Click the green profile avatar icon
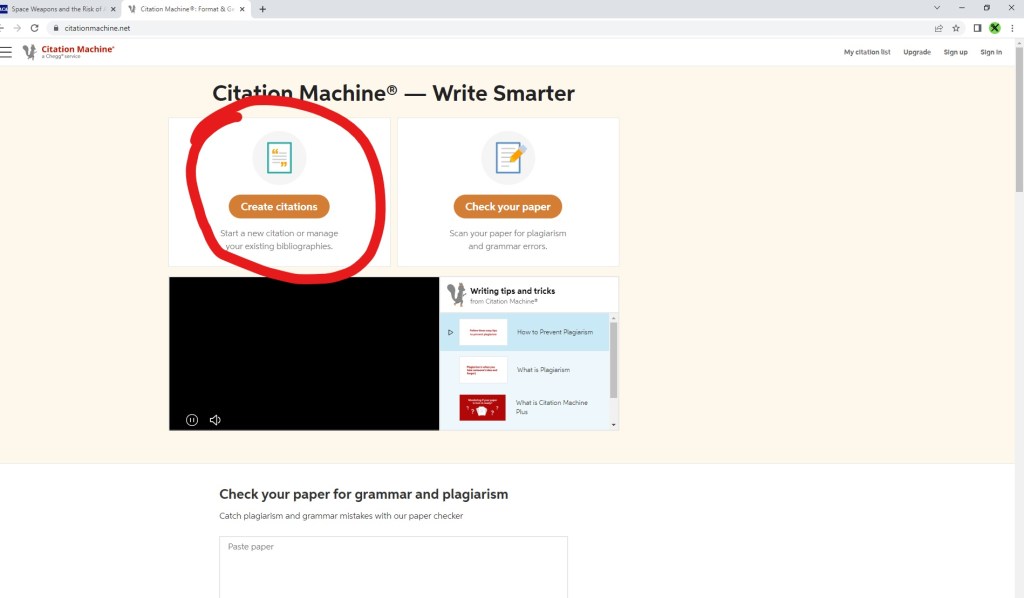1024x598 pixels. pos(995,28)
